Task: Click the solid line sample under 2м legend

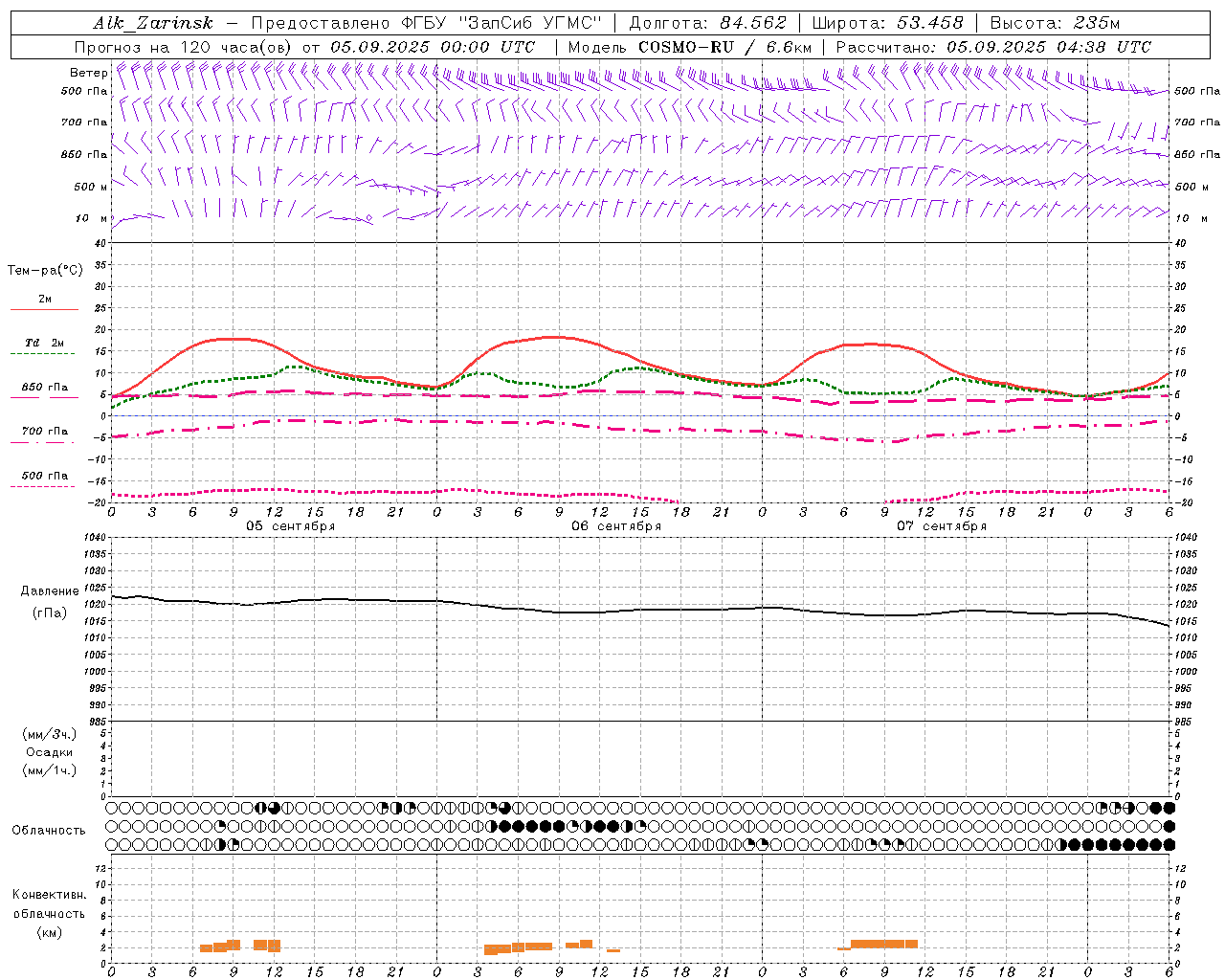Action: (x=44, y=309)
